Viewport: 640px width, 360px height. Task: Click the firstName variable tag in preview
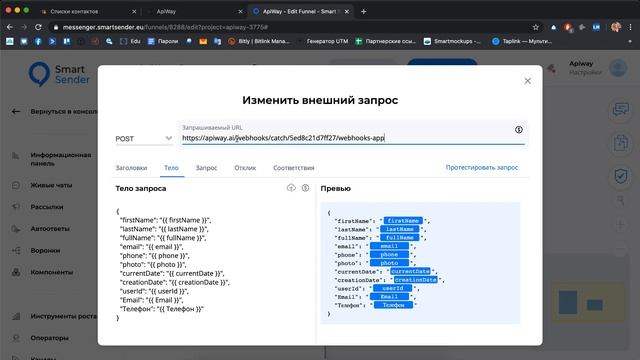[x=403, y=221]
